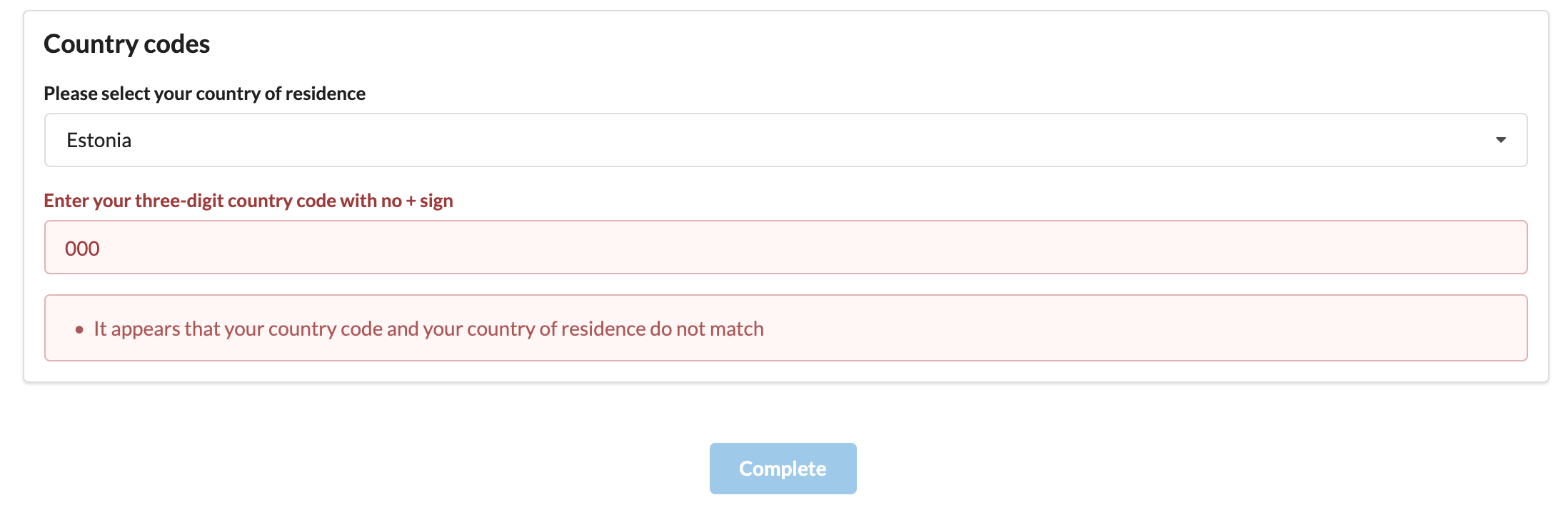The width and height of the screenshot is (1568, 520).
Task: Click the bullet point in the error box
Action: point(79,329)
